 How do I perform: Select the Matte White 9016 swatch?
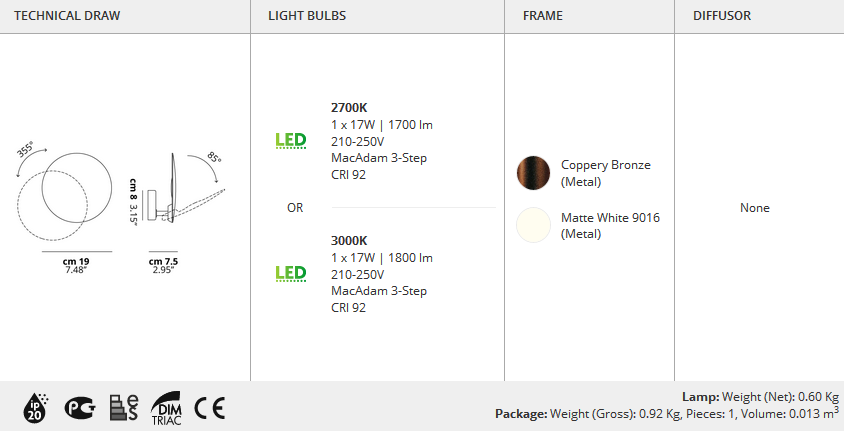click(x=533, y=225)
